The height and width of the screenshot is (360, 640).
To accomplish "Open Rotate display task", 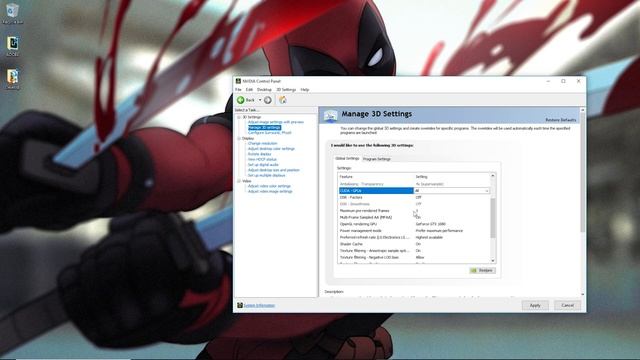I will [260, 154].
